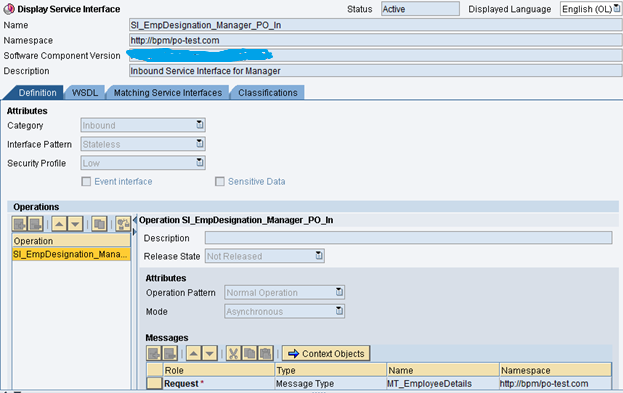Open the Classifications tab

click(267, 93)
